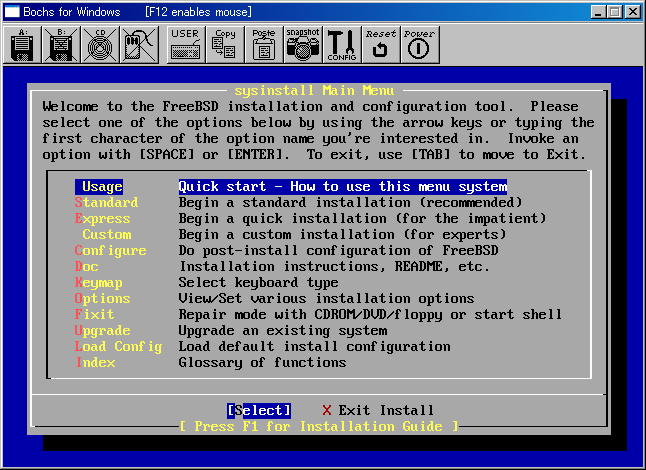Click 'Begin a custom installation (for experts)'
This screenshot has height=470, width=646.
(342, 234)
